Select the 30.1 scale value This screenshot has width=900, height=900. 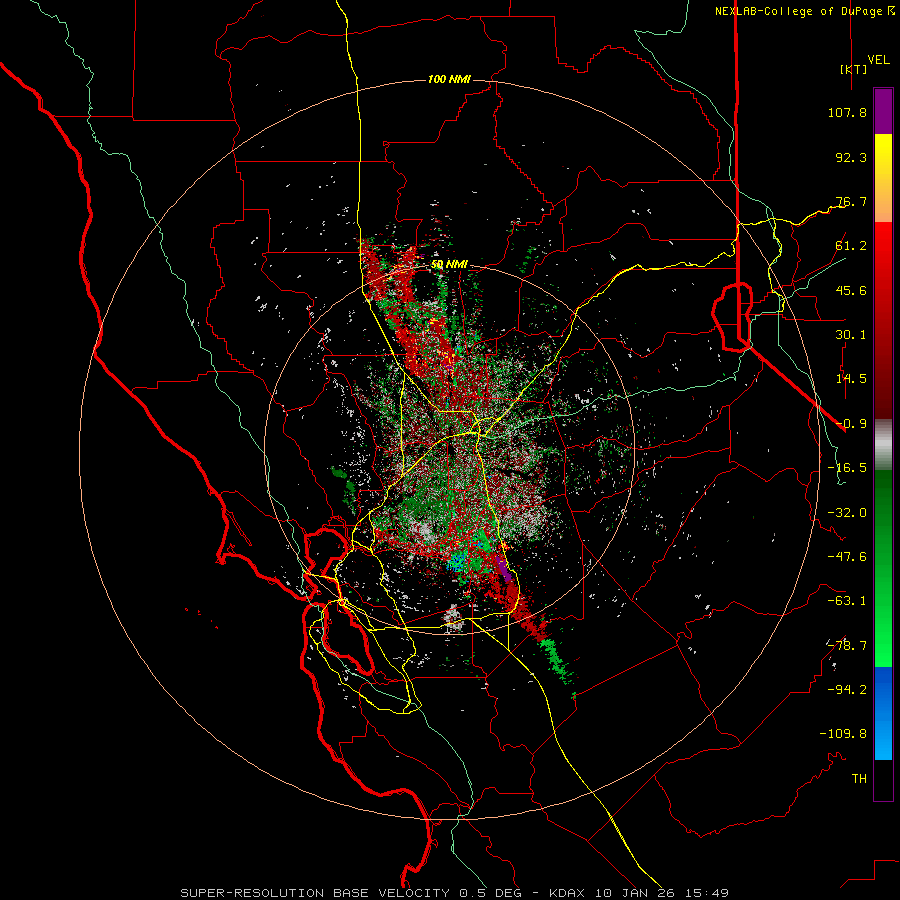[851, 335]
